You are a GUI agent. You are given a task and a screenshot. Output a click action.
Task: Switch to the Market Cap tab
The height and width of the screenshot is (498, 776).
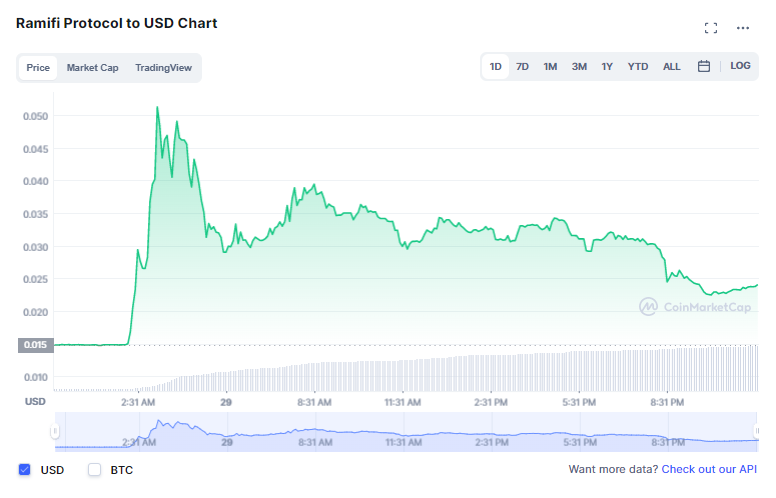click(x=93, y=68)
